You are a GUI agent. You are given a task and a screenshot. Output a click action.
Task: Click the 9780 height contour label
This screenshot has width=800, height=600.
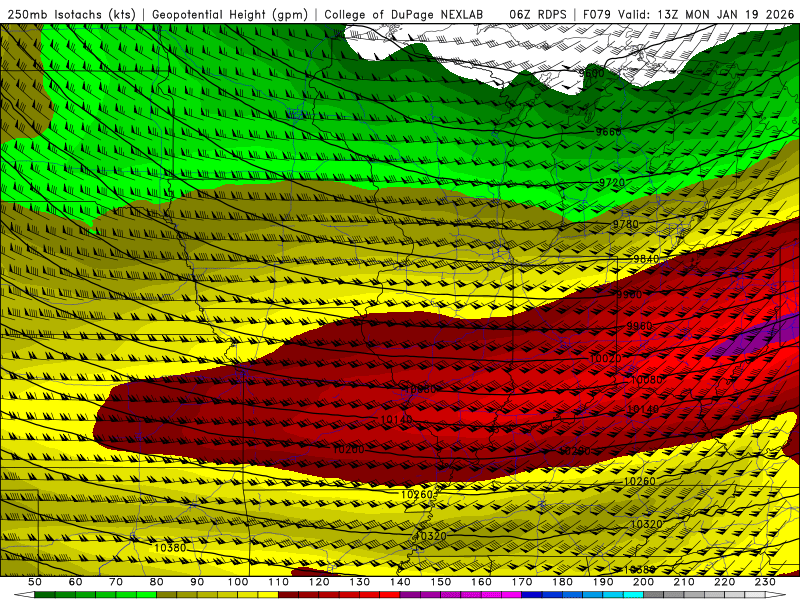tap(626, 224)
